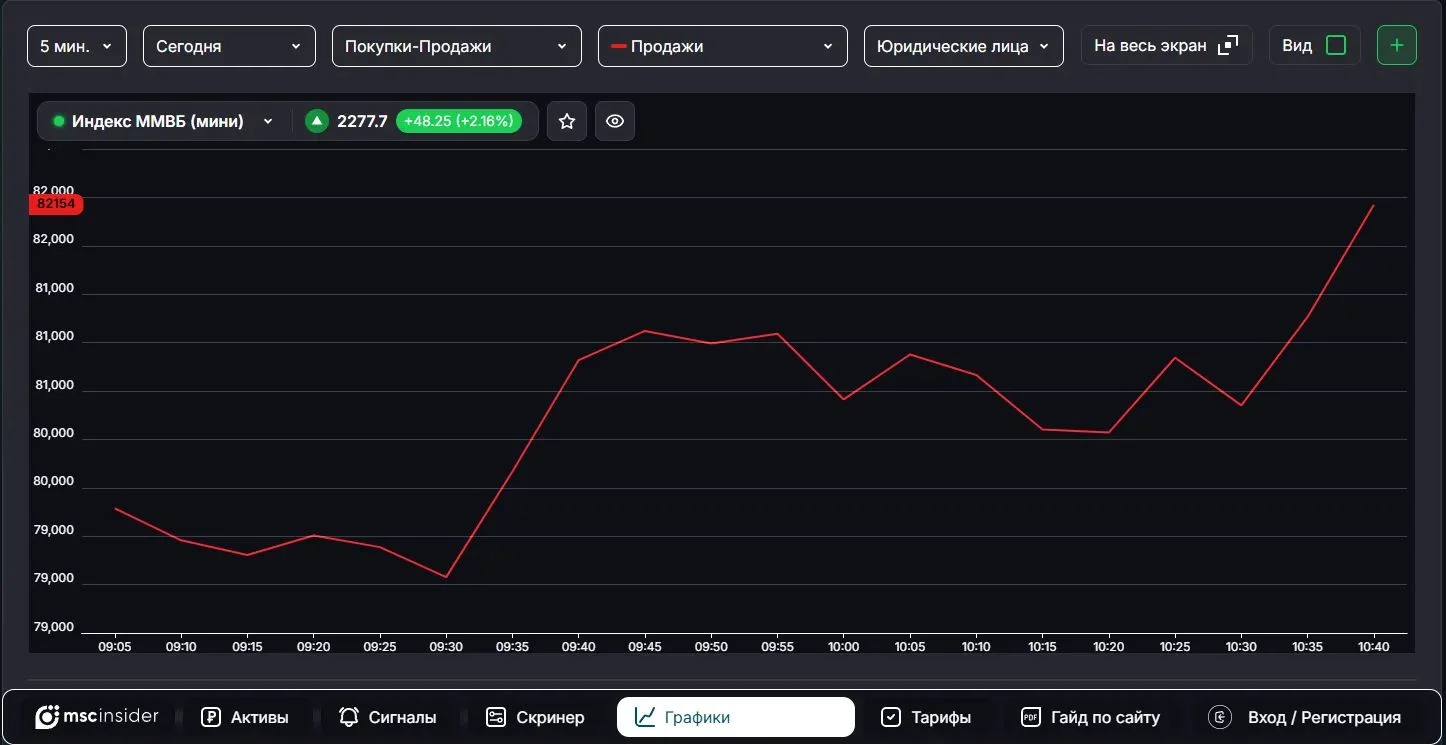Open Сигналы bell icon section
Viewport: 1446px width, 745px height.
click(388, 717)
